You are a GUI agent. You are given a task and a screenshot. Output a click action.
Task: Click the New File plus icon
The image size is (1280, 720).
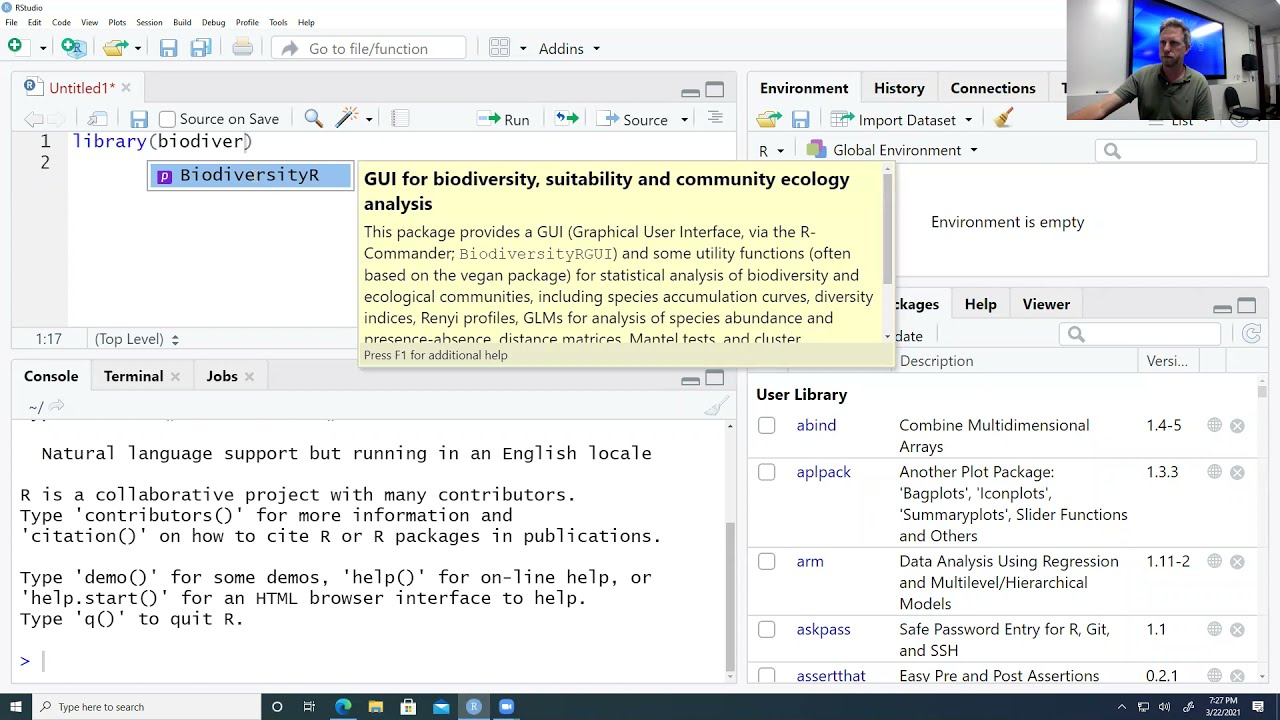pyautogui.click(x=15, y=46)
